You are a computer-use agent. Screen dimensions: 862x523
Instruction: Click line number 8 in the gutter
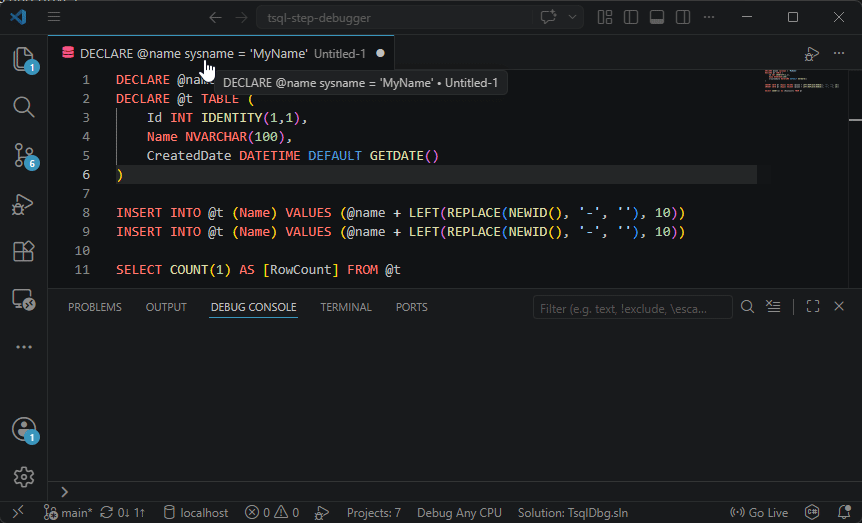[x=86, y=213]
